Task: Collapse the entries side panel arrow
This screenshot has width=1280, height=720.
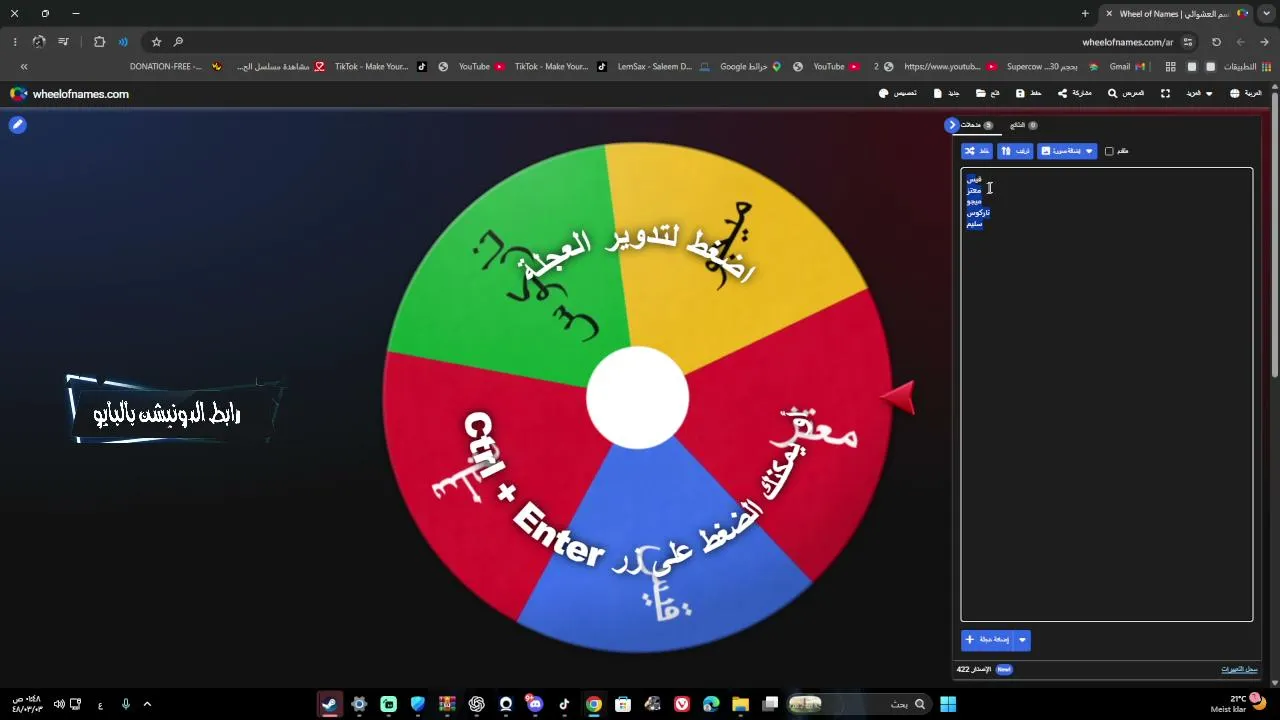Action: 951,125
